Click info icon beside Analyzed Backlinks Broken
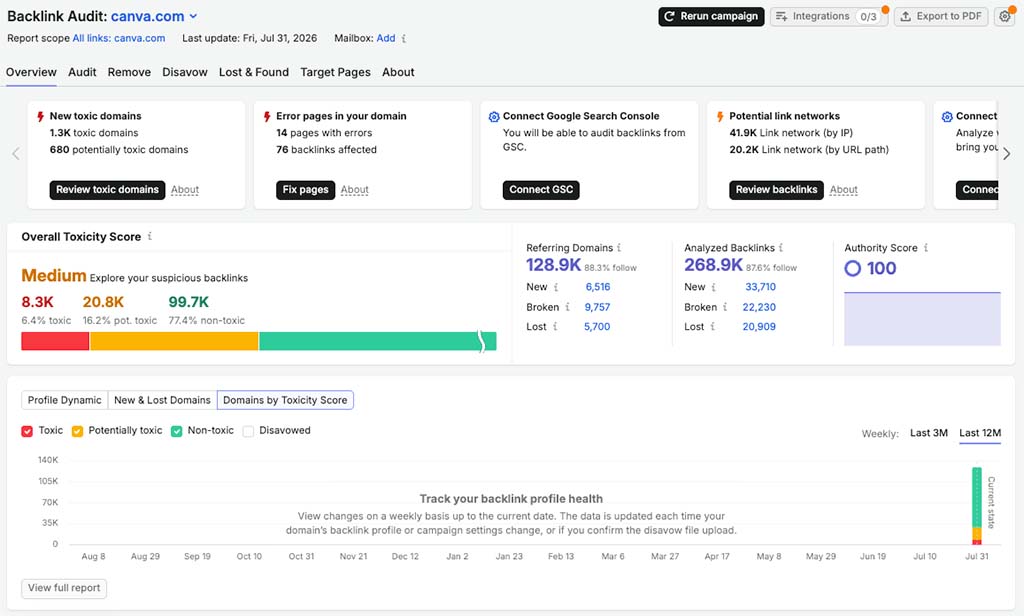This screenshot has width=1024, height=616. 725,306
